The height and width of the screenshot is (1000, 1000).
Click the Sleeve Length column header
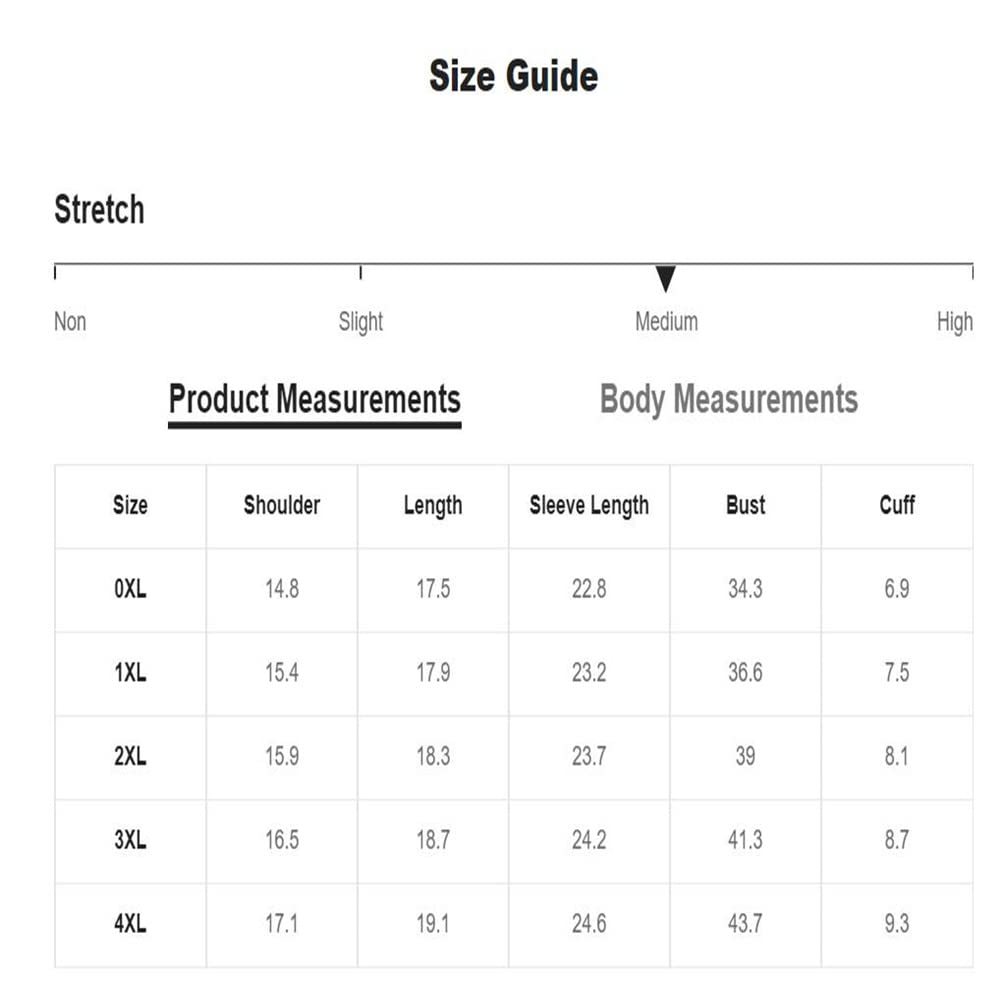pyautogui.click(x=589, y=506)
